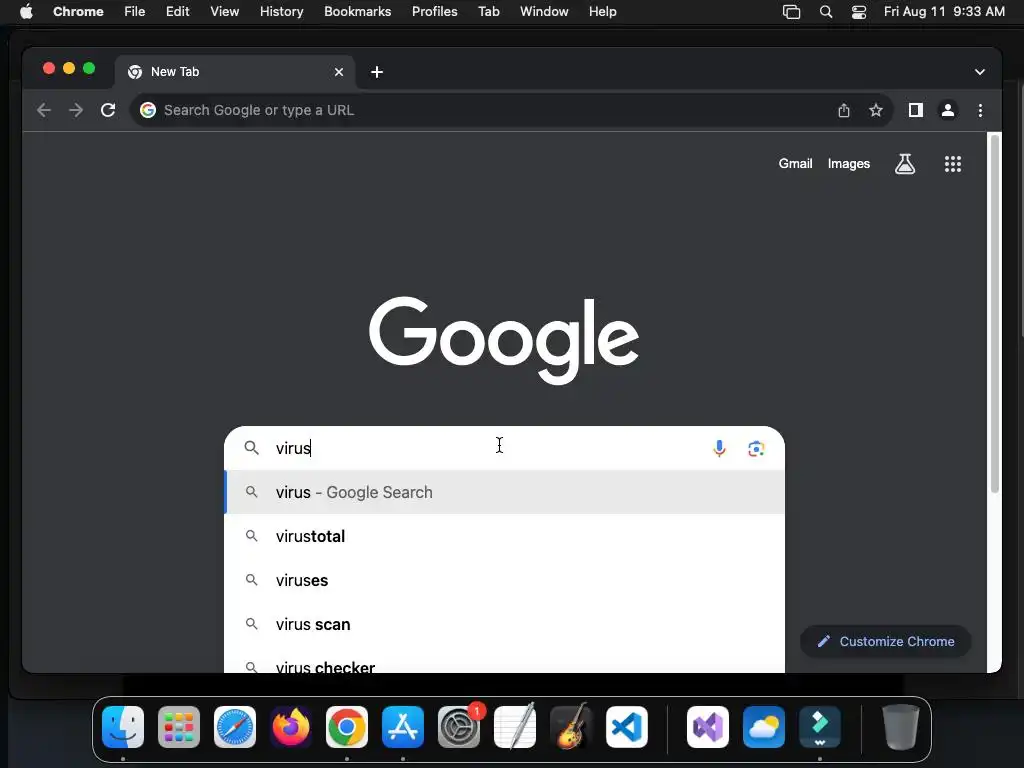The height and width of the screenshot is (768, 1024).
Task: Open TextEdit from the Dock
Action: (x=515, y=727)
